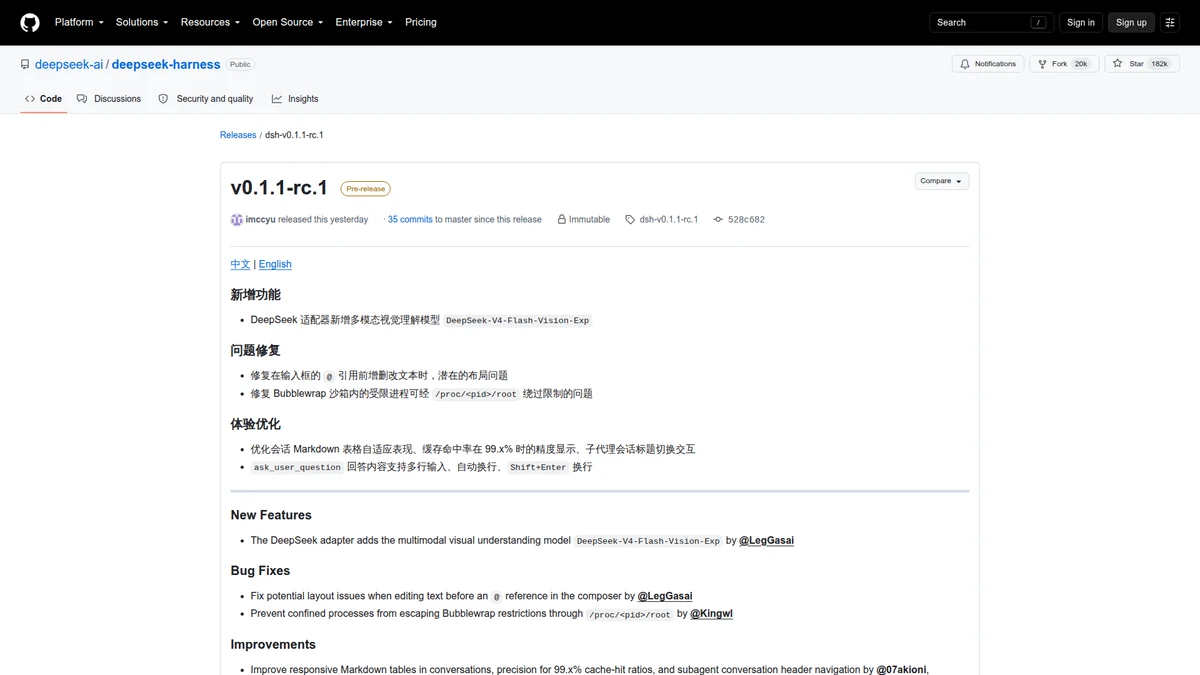Jump to the English section
1200x675 pixels.
point(275,264)
